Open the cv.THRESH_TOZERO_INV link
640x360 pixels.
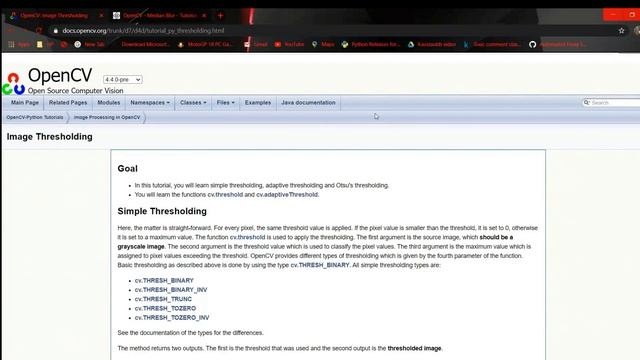tap(172, 318)
